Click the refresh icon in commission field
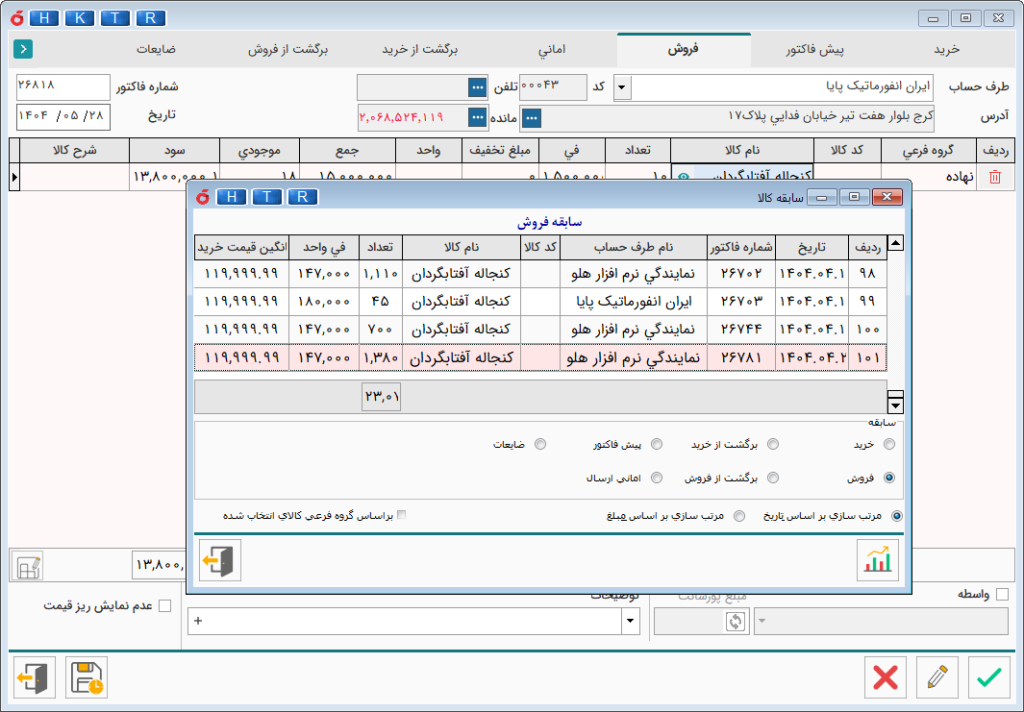Viewport: 1024px width, 712px height. pyautogui.click(x=735, y=621)
